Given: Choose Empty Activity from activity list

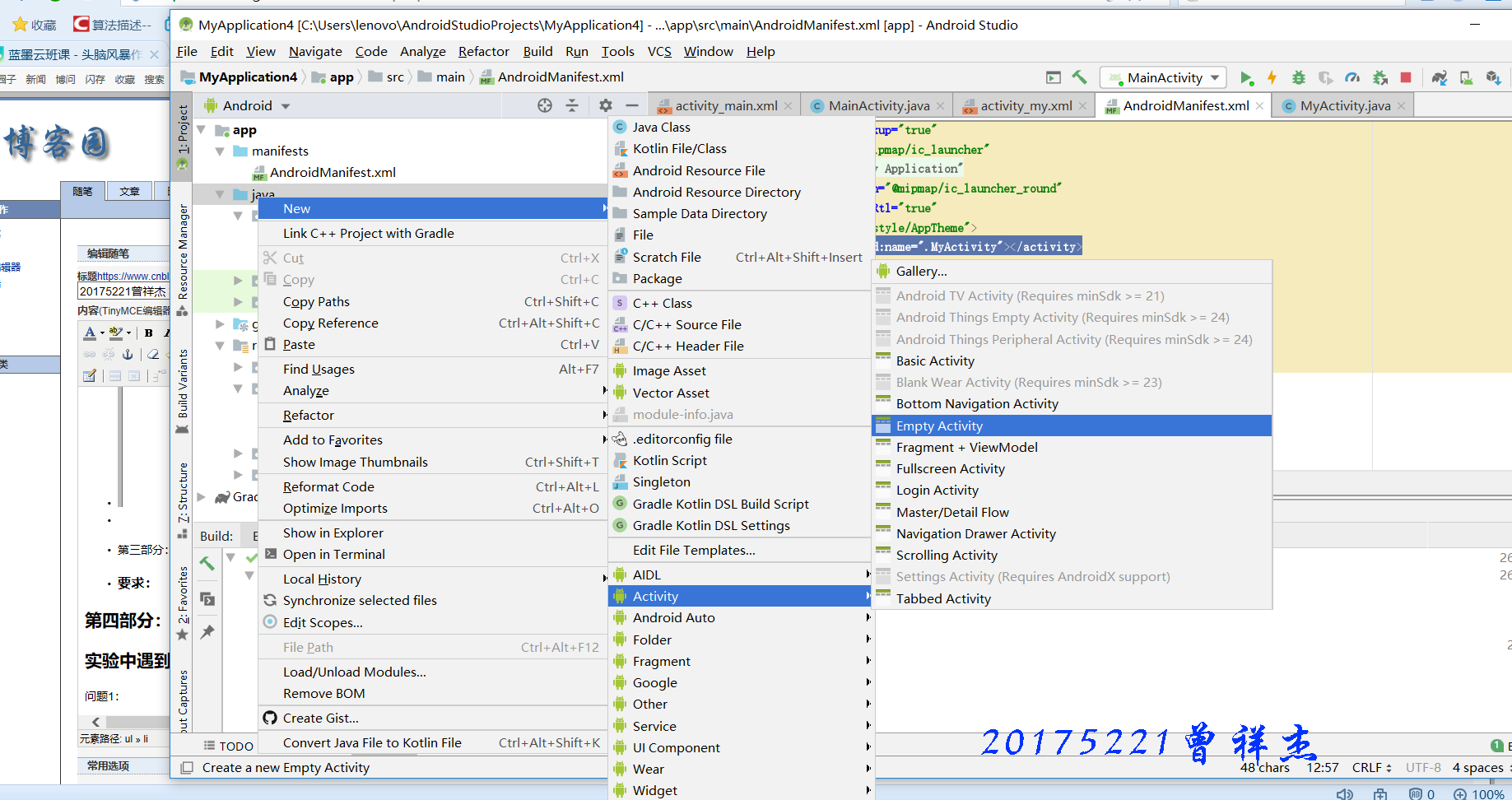Looking at the screenshot, I should (x=1072, y=426).
